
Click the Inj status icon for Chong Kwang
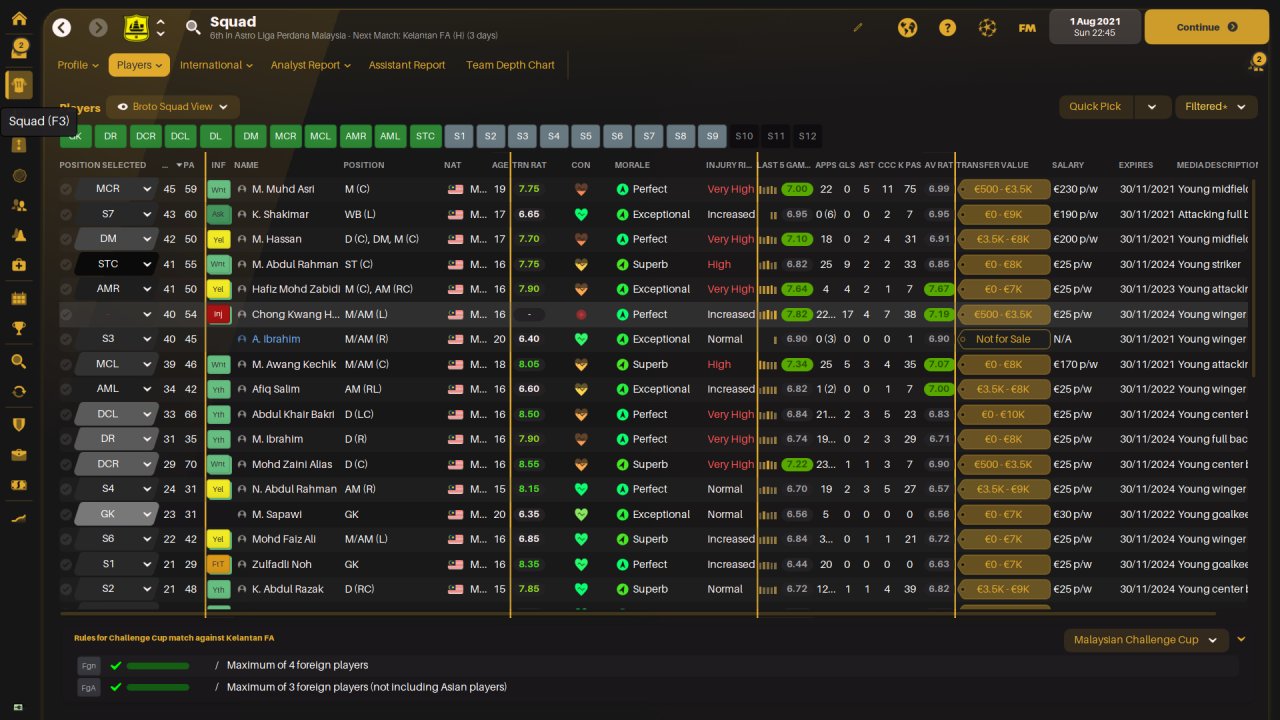(219, 314)
